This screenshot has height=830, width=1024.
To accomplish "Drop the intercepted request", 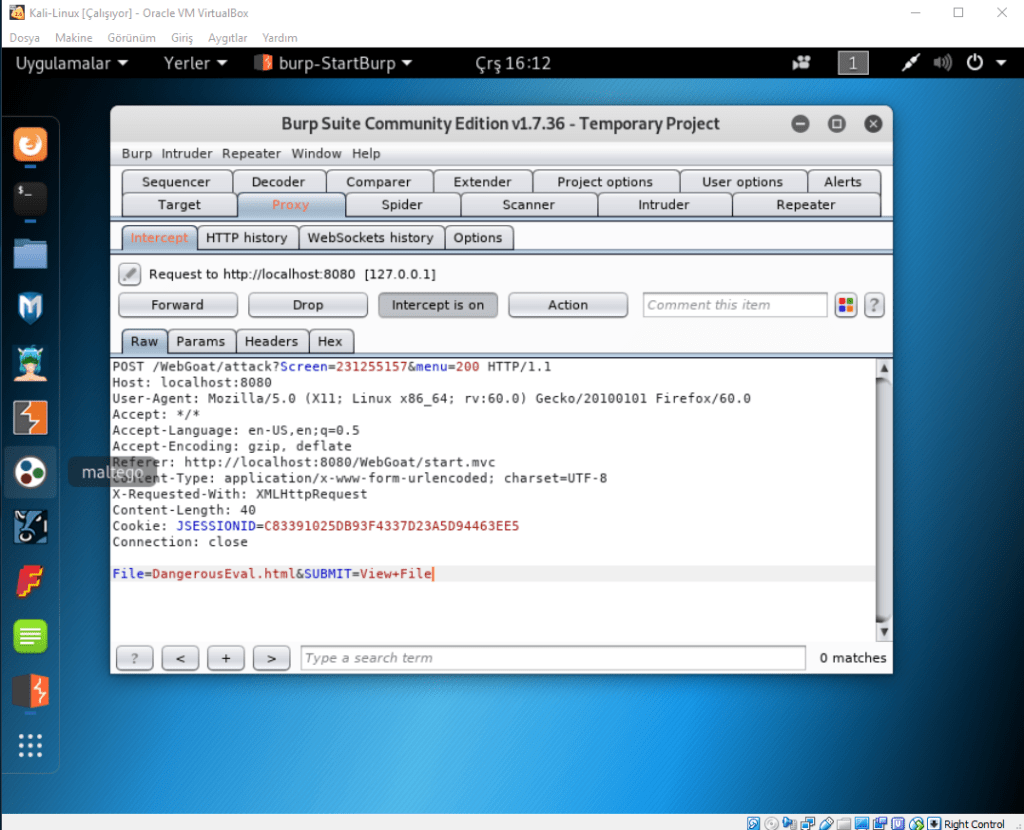I will click(308, 305).
